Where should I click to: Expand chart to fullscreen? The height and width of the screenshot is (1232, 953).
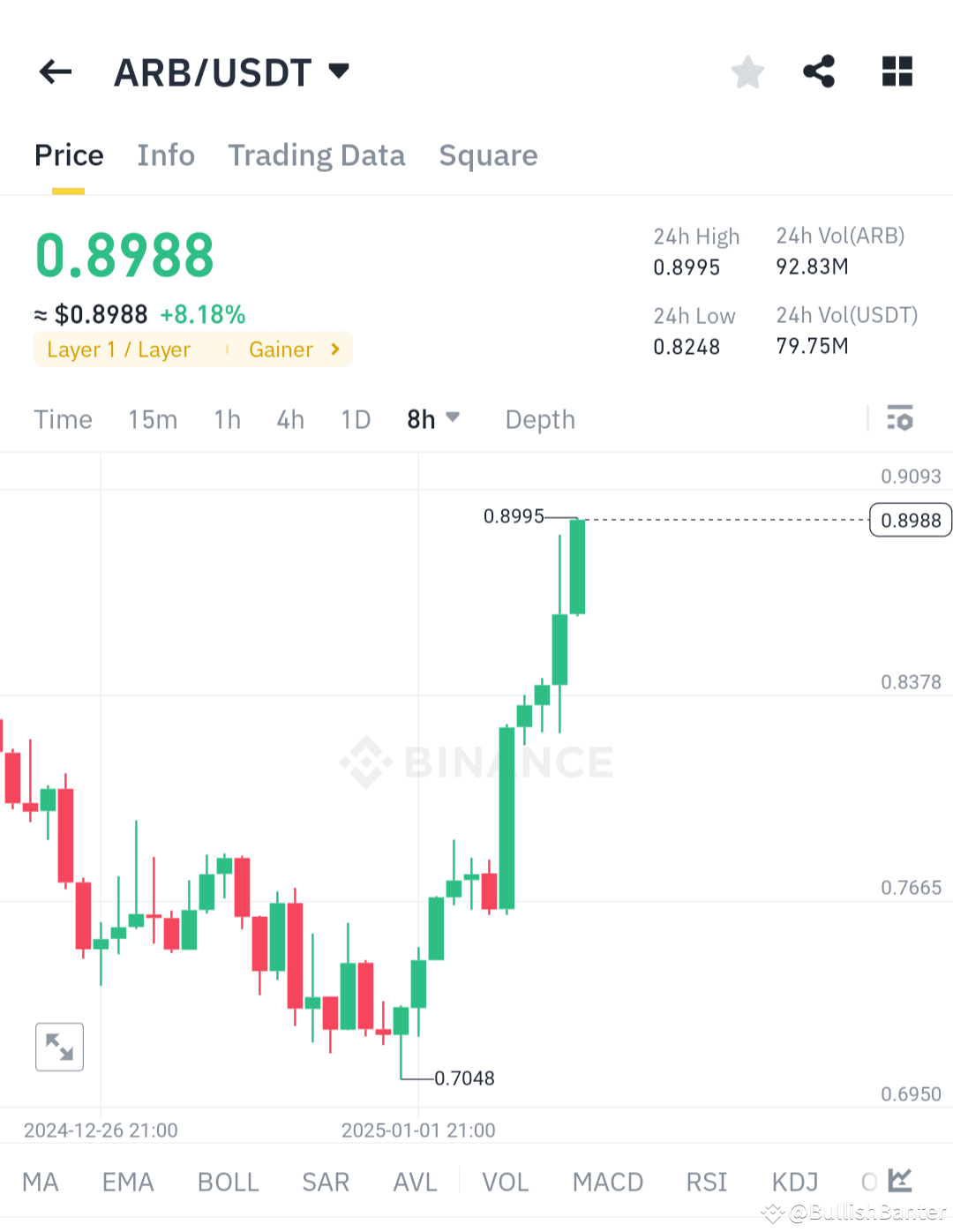(59, 1047)
